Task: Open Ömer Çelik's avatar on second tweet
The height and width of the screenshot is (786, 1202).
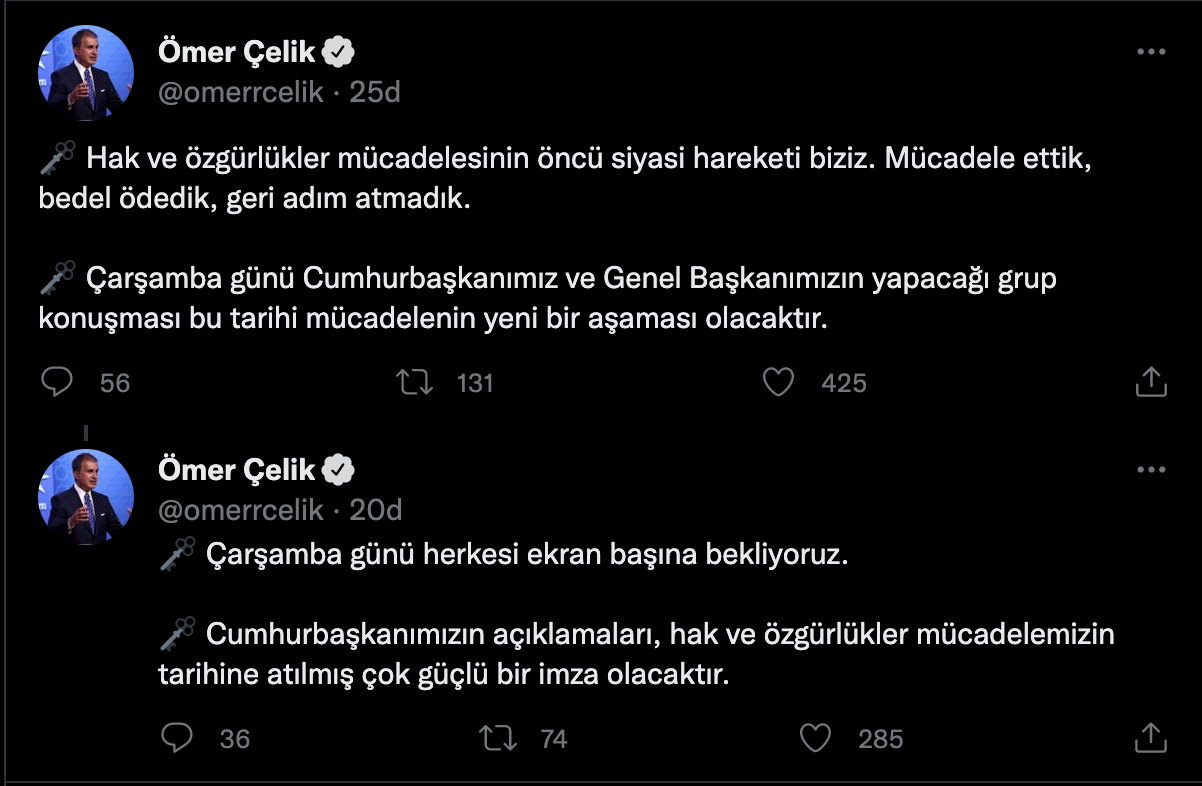Action: (x=86, y=497)
